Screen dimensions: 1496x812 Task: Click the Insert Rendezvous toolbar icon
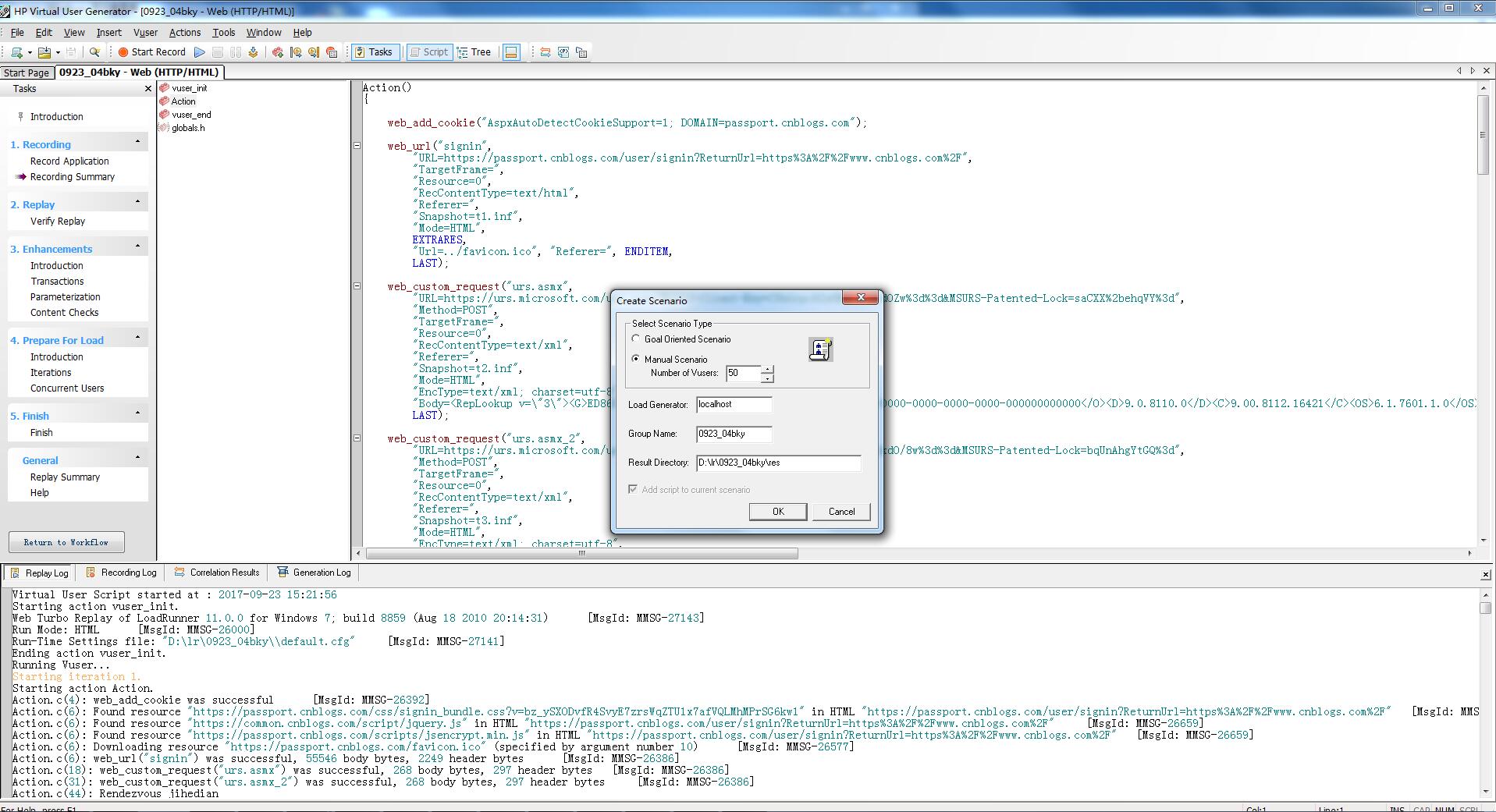pyautogui.click(x=332, y=52)
